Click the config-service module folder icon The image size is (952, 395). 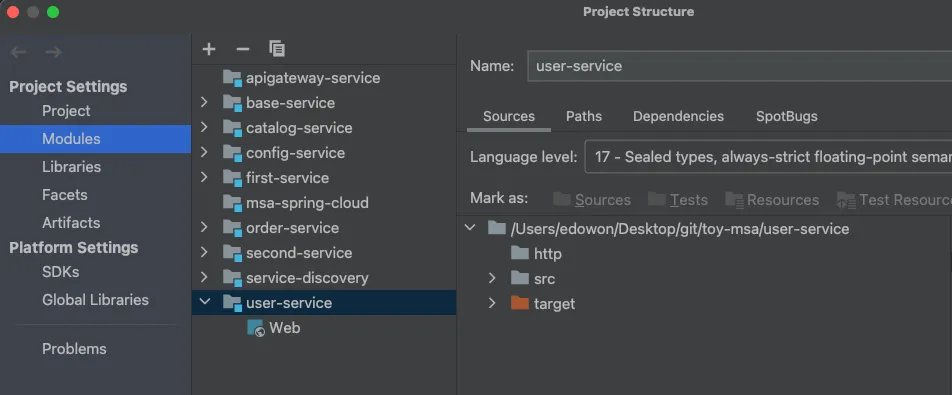click(x=232, y=152)
